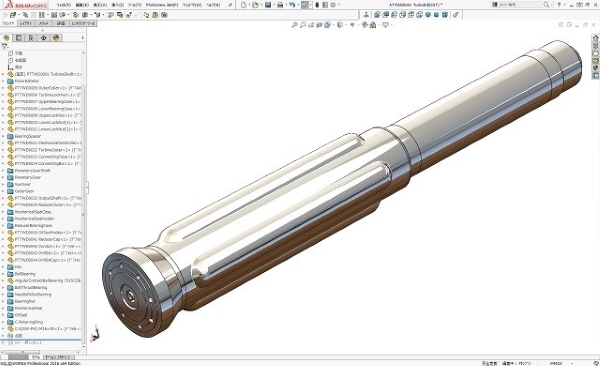Viewport: 600px width, 366px height.
Task: Expand the PlanetaryGear folder node
Action: (3, 177)
